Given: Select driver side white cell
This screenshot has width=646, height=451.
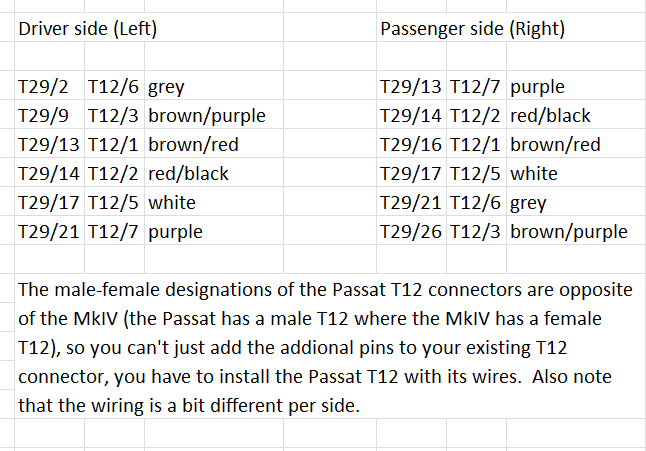Looking at the screenshot, I should point(172,203).
